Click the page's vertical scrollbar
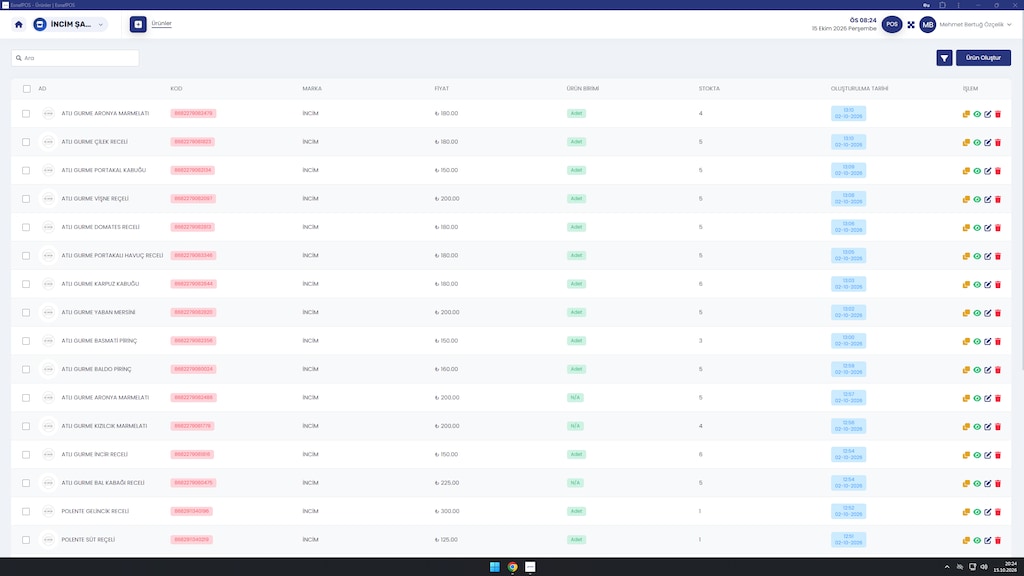1024x576 pixels. coord(1021,202)
